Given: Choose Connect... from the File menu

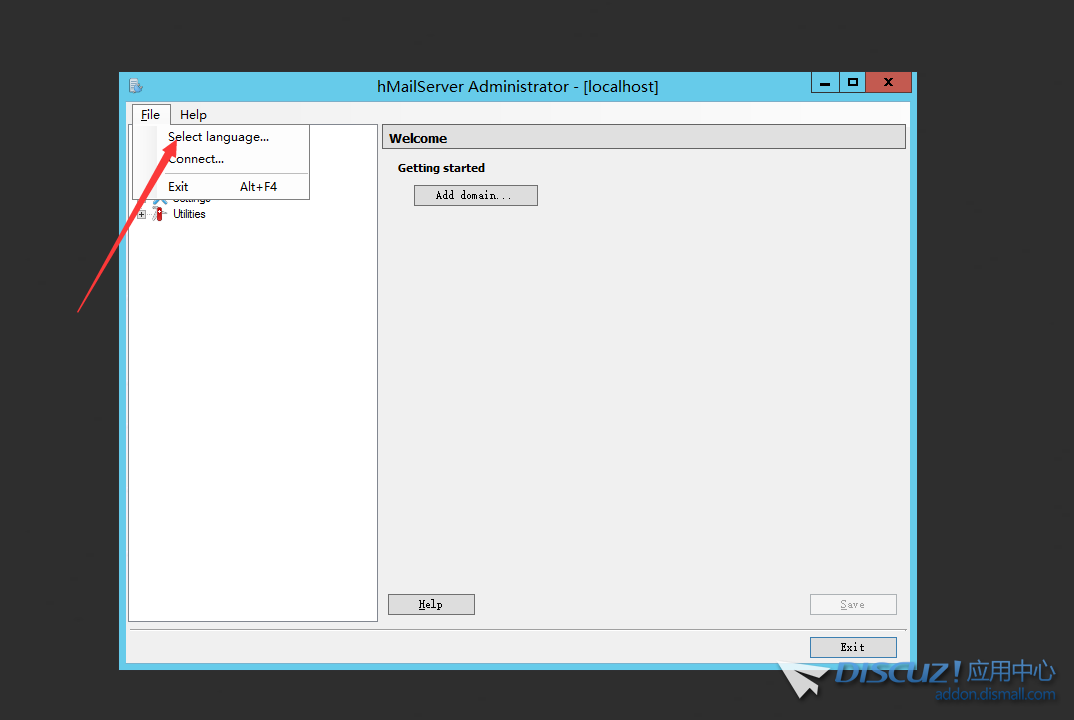Looking at the screenshot, I should [x=196, y=159].
